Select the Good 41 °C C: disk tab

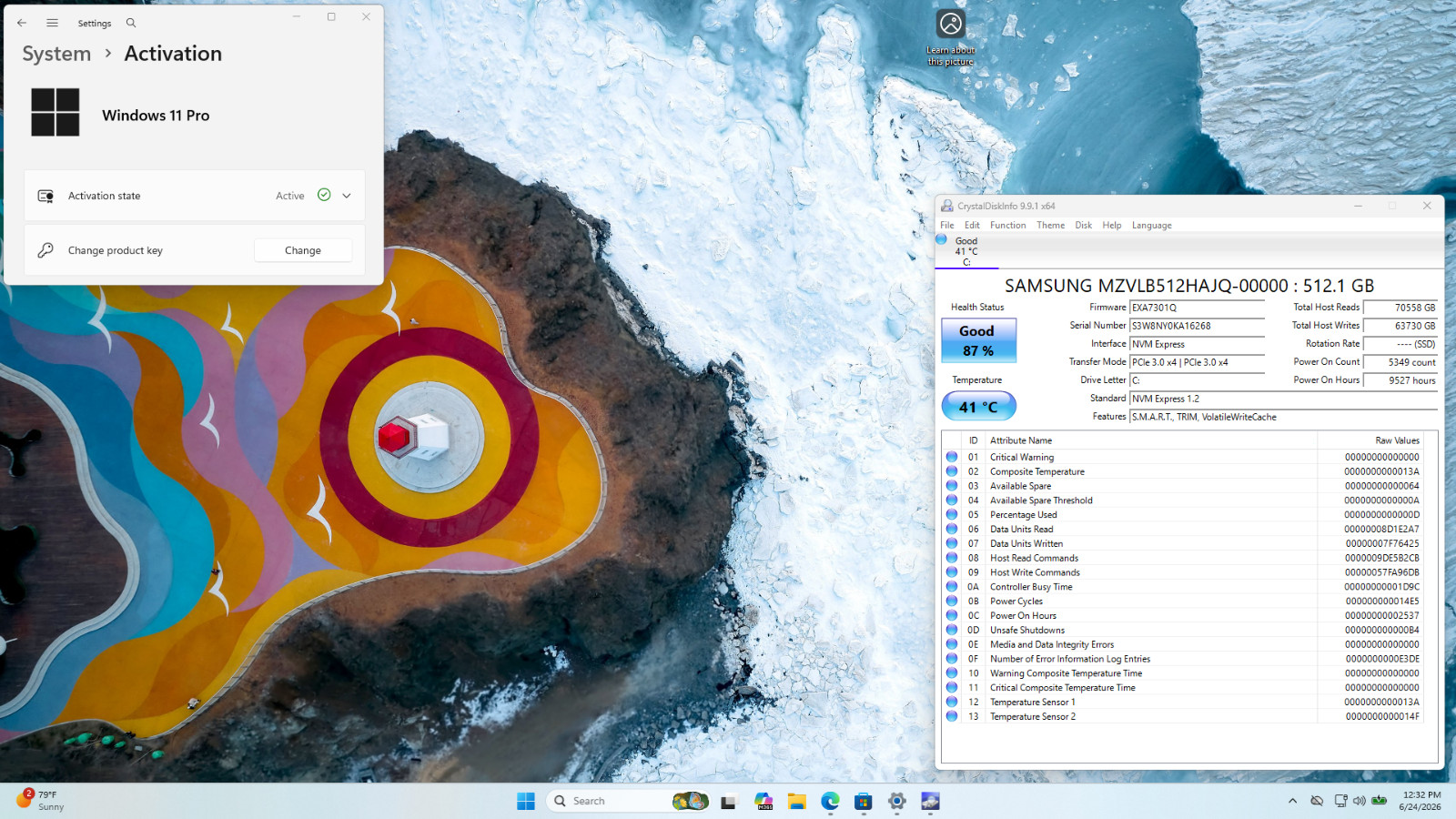pyautogui.click(x=966, y=251)
